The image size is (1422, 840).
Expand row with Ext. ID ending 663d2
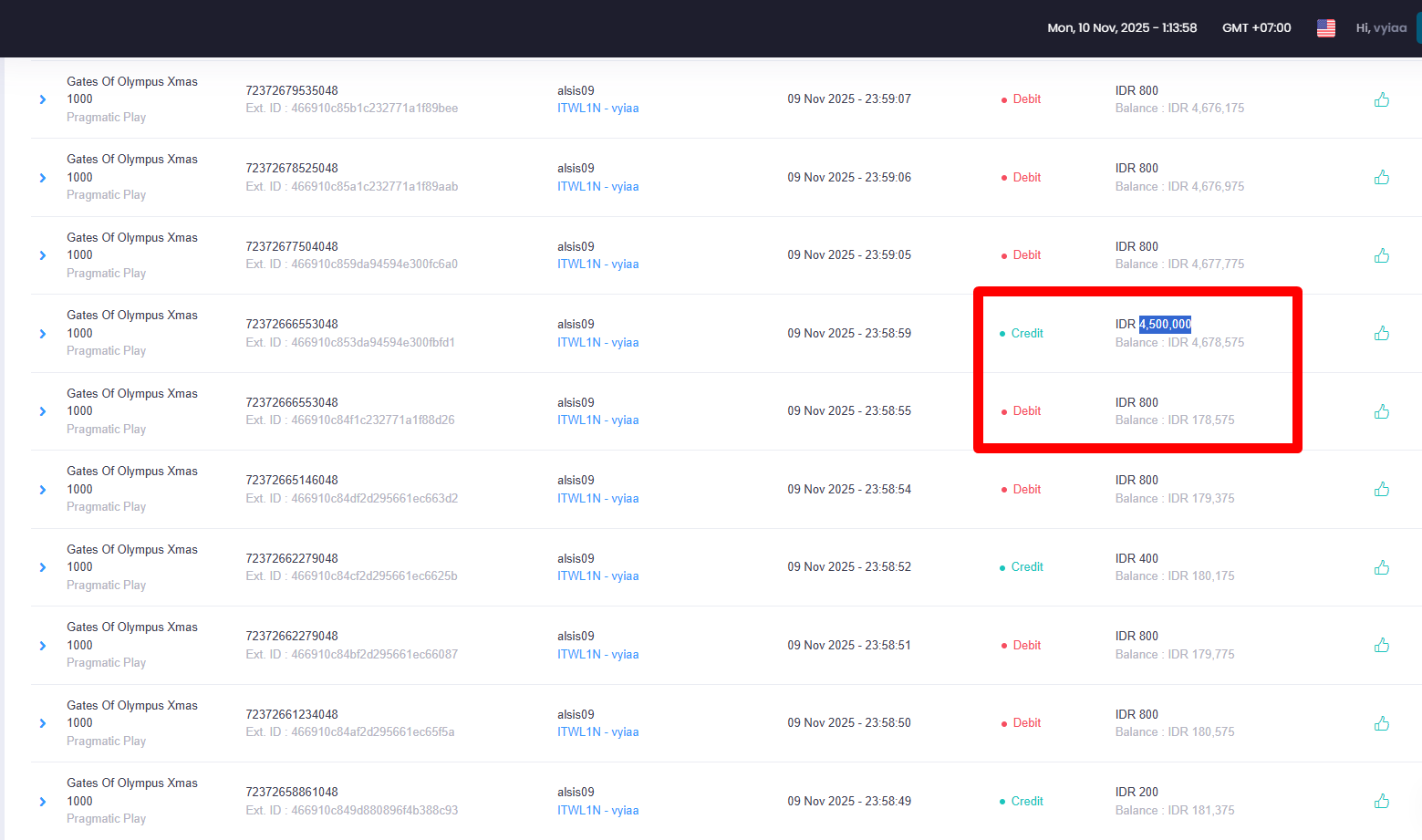pos(43,490)
